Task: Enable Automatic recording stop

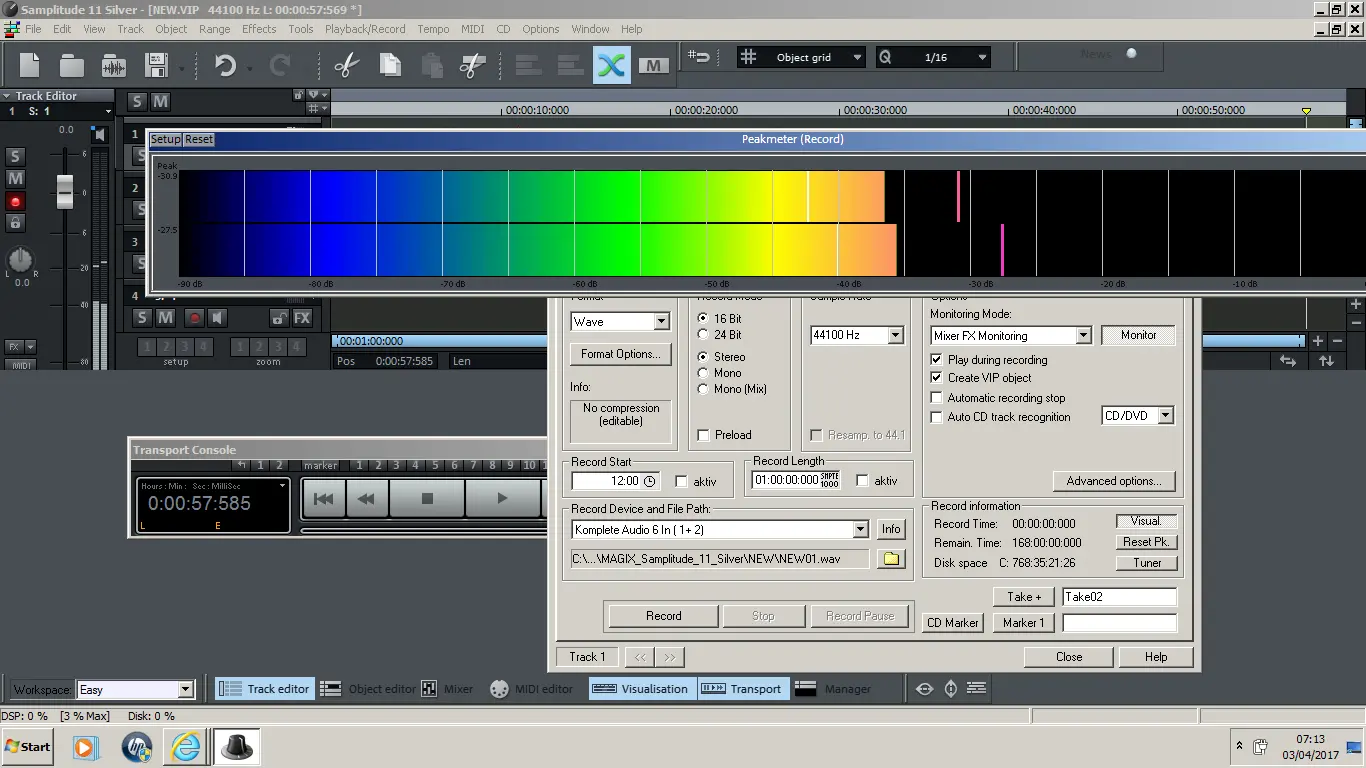Action: 937,398
